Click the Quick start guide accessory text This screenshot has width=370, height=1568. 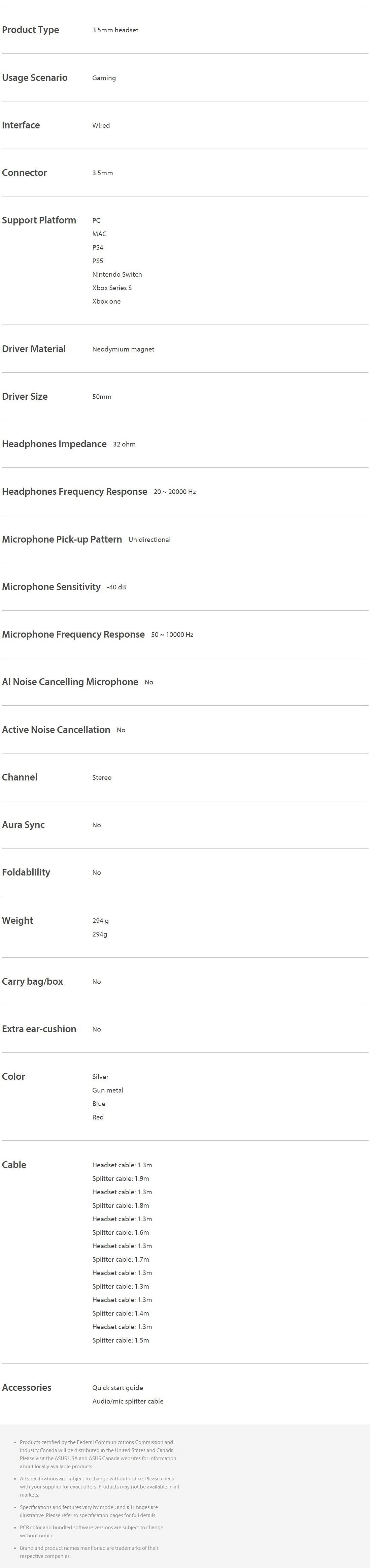point(117,1388)
